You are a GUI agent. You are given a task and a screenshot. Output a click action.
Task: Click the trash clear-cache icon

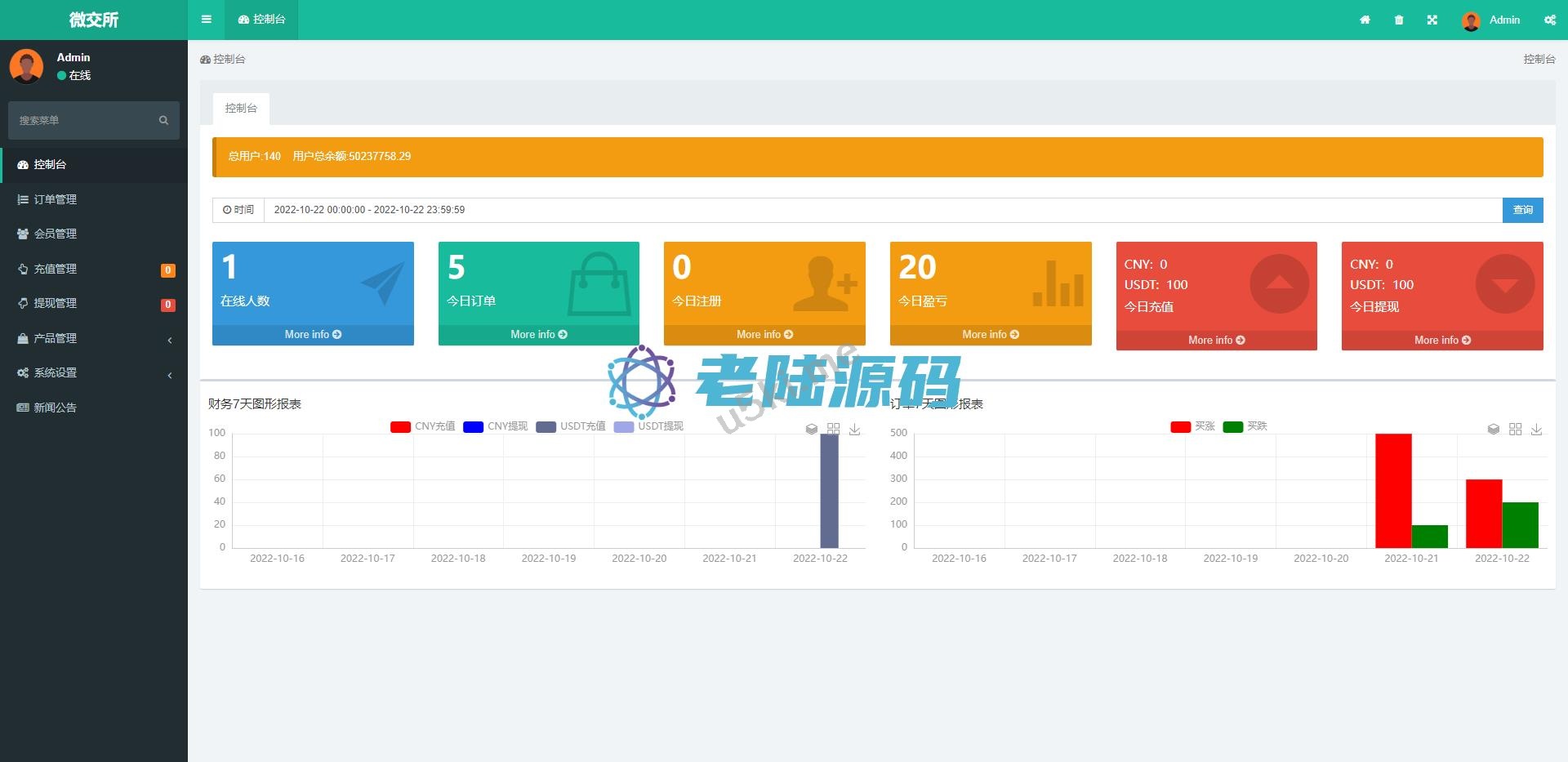(1399, 20)
